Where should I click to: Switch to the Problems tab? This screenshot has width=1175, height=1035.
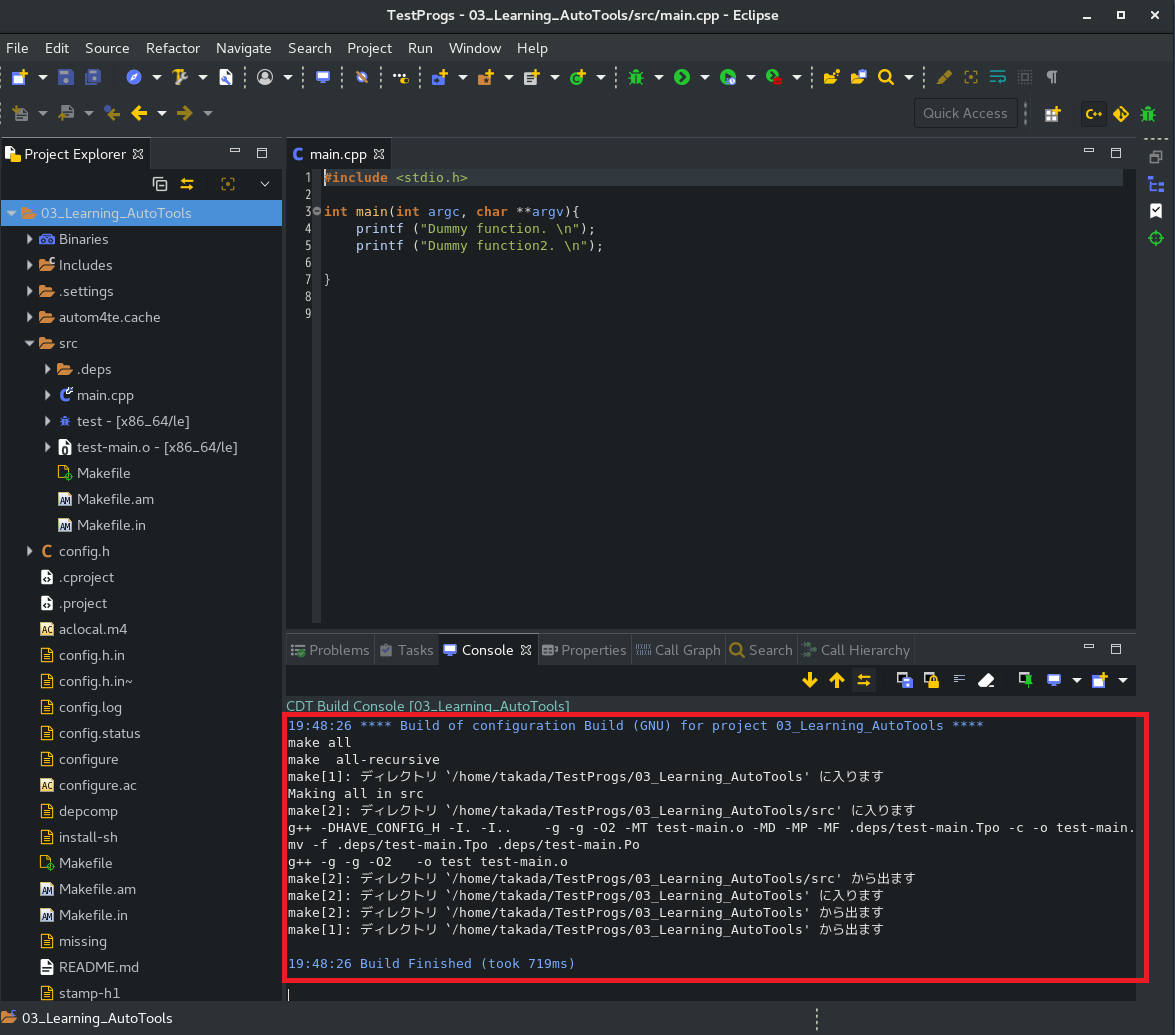point(329,649)
